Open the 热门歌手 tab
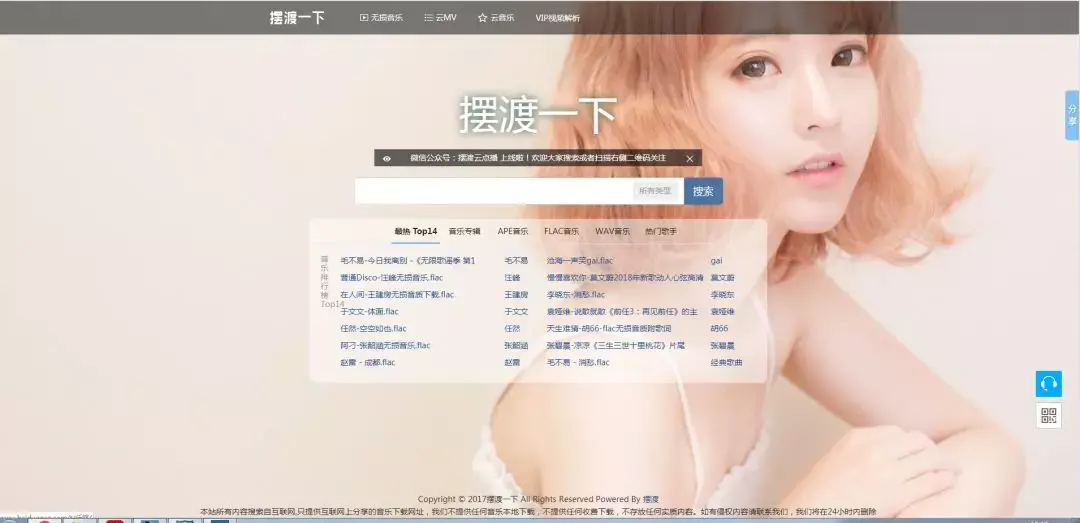 661,231
